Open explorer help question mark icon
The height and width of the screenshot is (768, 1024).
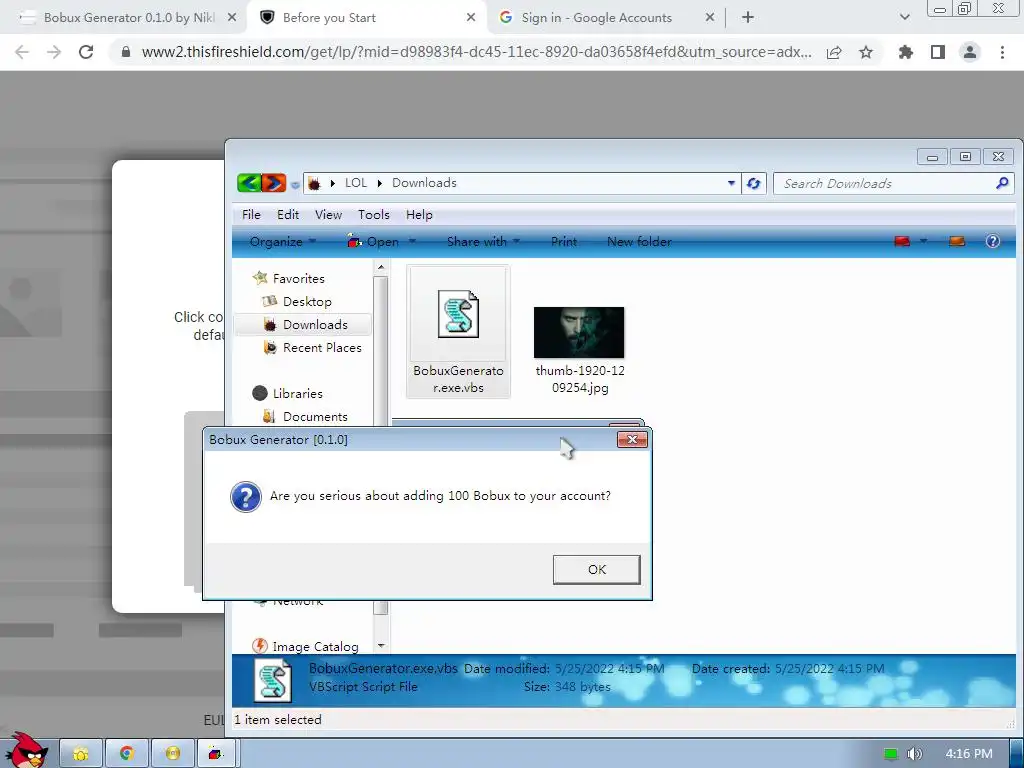tap(993, 242)
